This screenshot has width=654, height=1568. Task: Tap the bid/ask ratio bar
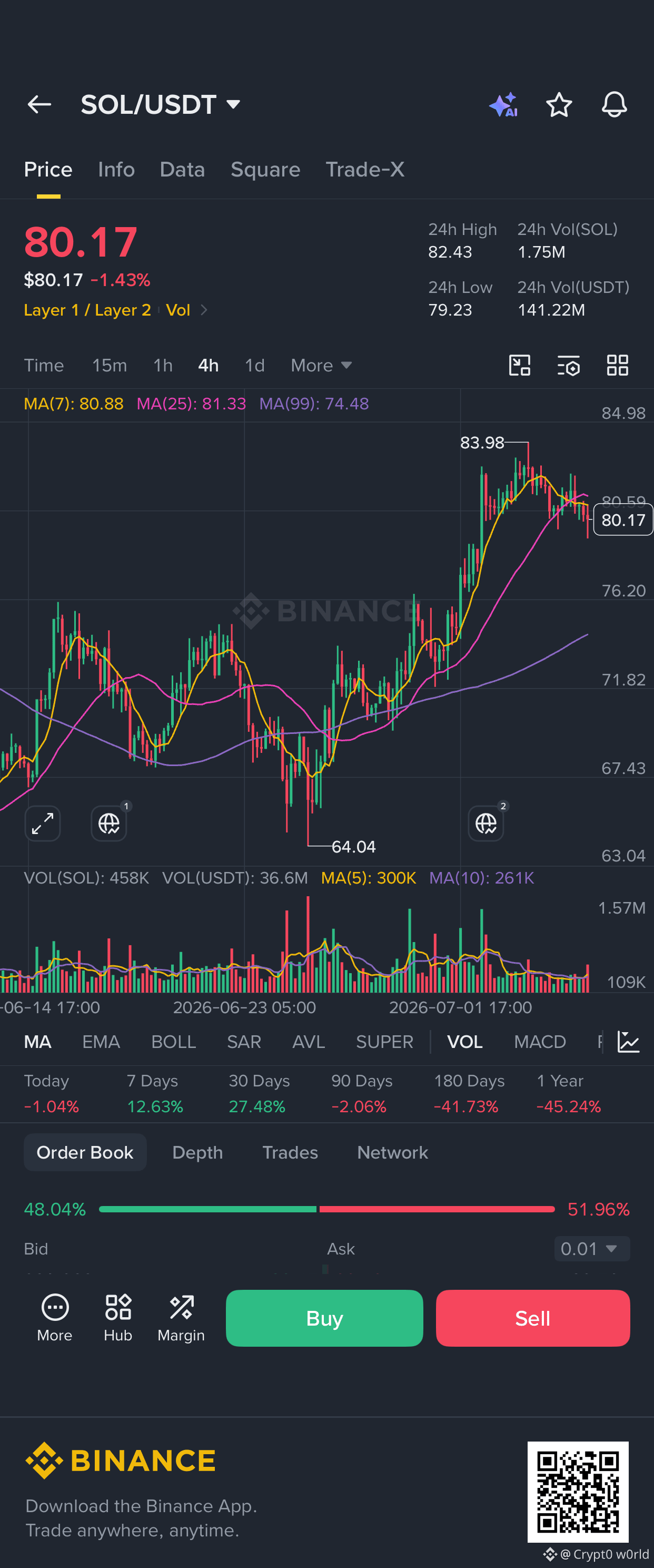(326, 1209)
